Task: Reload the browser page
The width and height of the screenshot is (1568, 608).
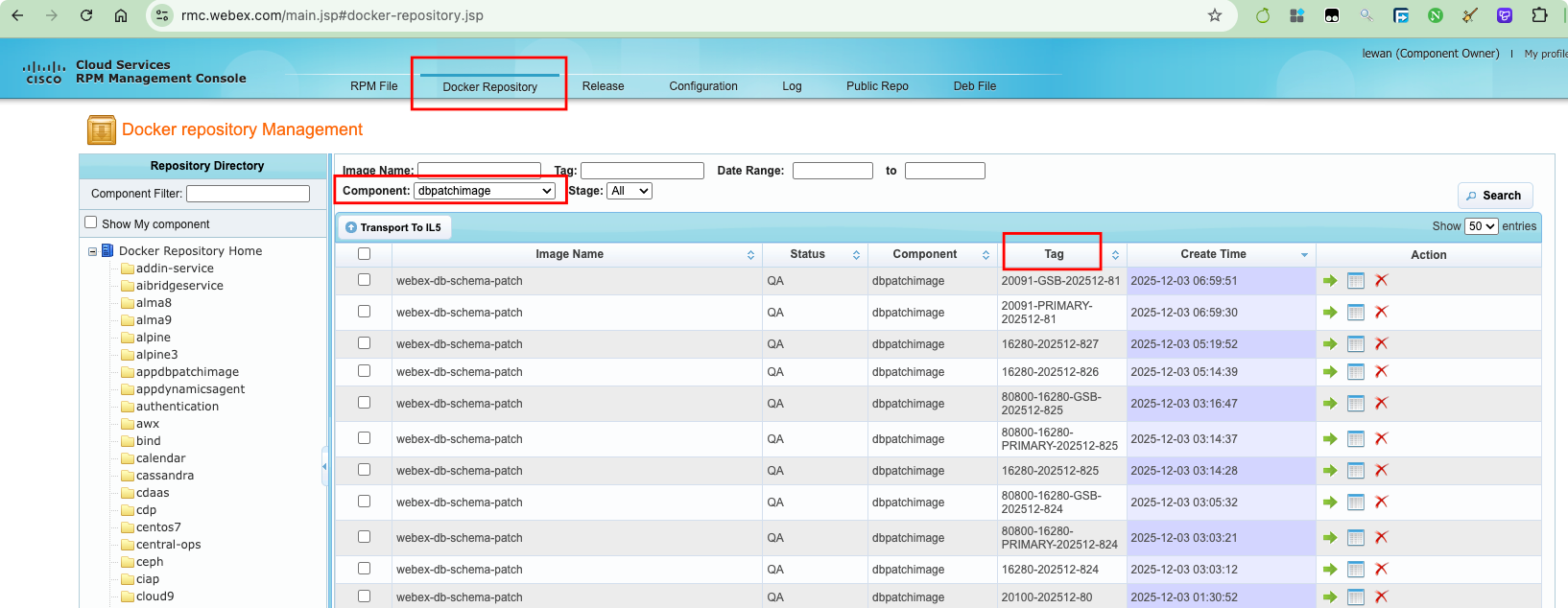Action: pos(86,15)
